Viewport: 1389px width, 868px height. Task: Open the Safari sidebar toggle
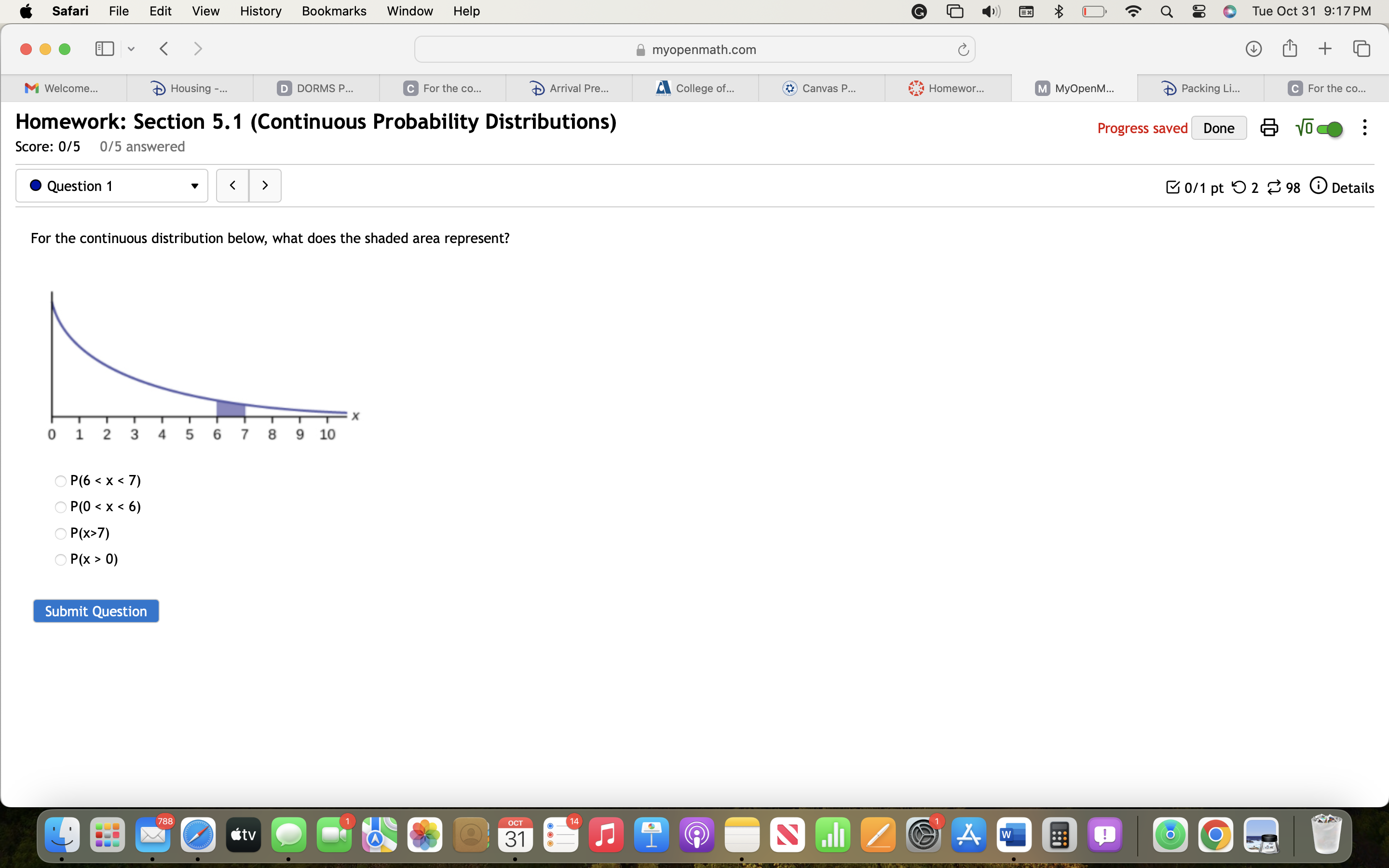[104, 49]
